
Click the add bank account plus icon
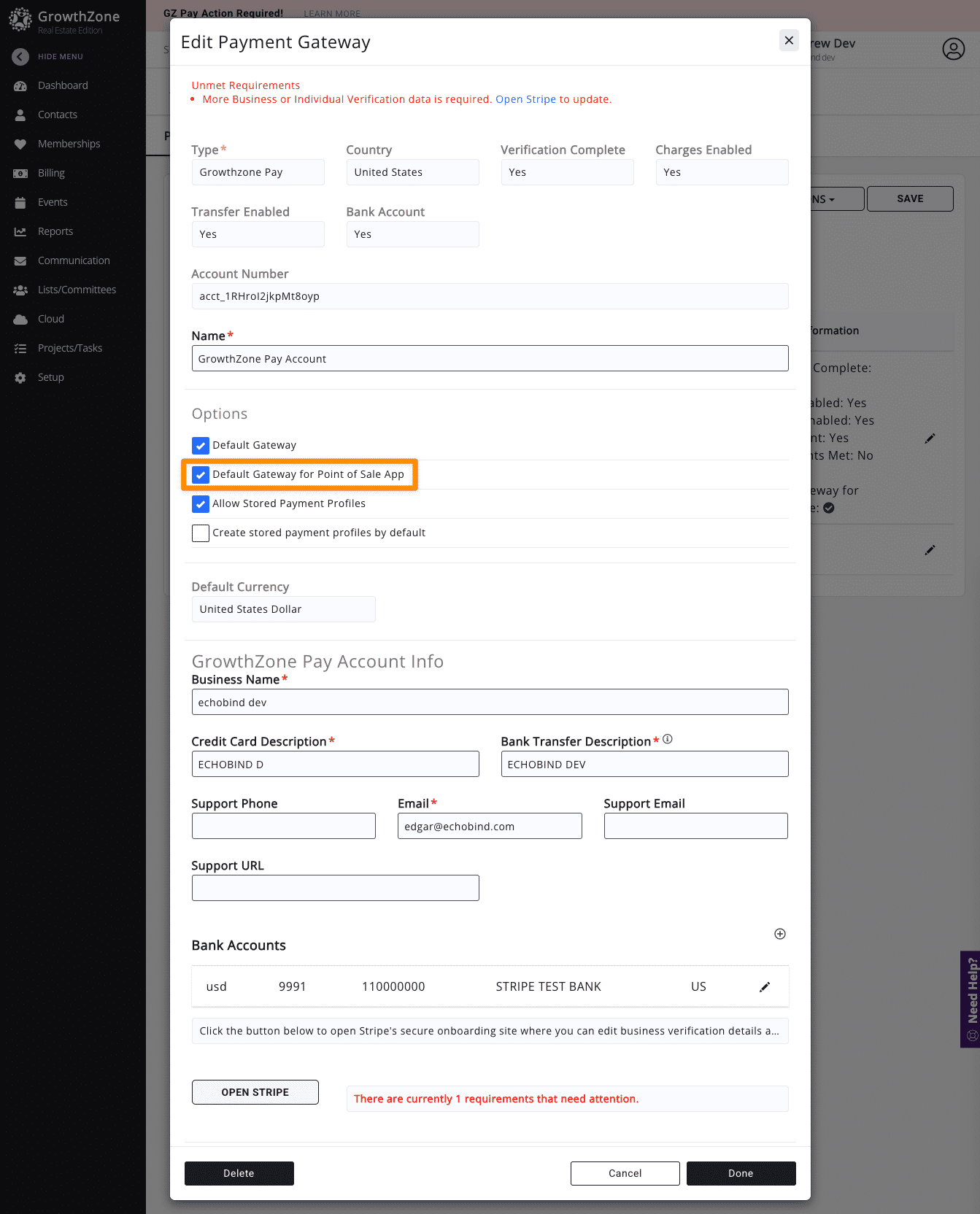coord(779,934)
